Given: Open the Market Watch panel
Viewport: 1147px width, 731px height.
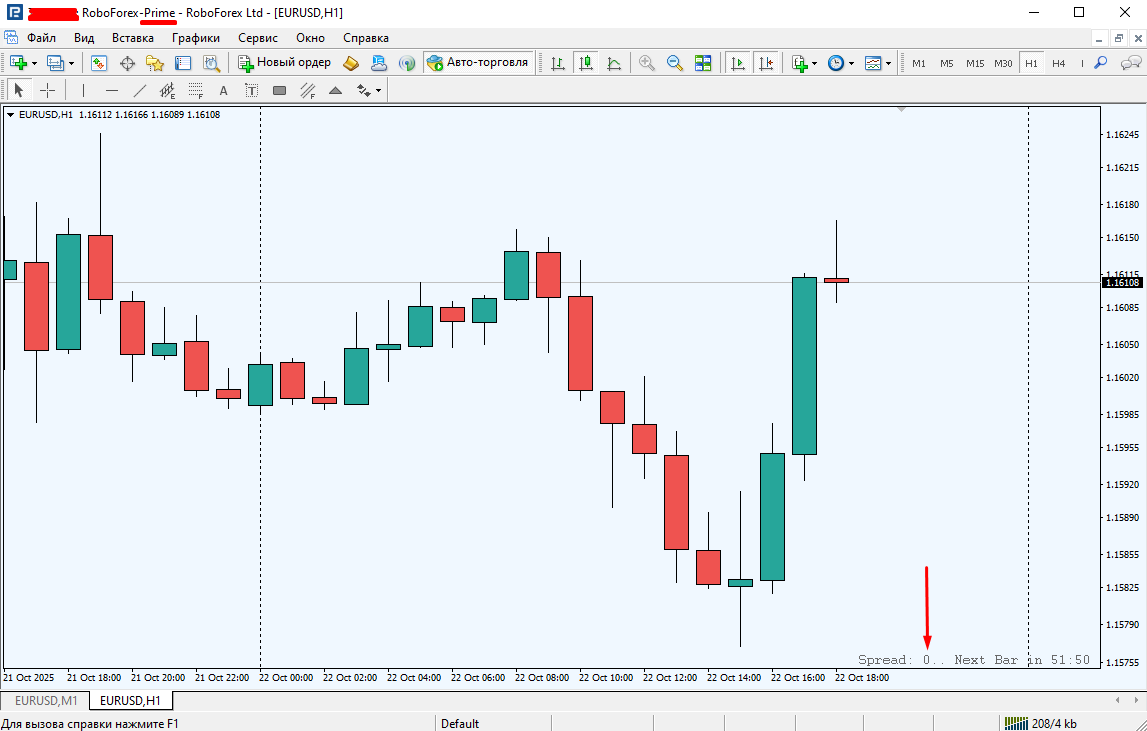Looking at the screenshot, I should 99,62.
